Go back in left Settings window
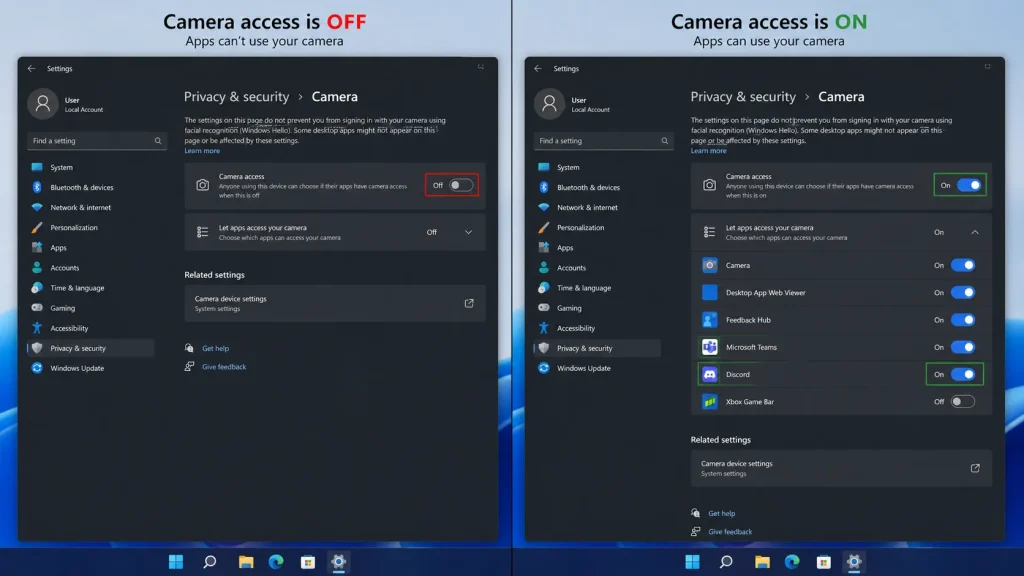 point(31,69)
